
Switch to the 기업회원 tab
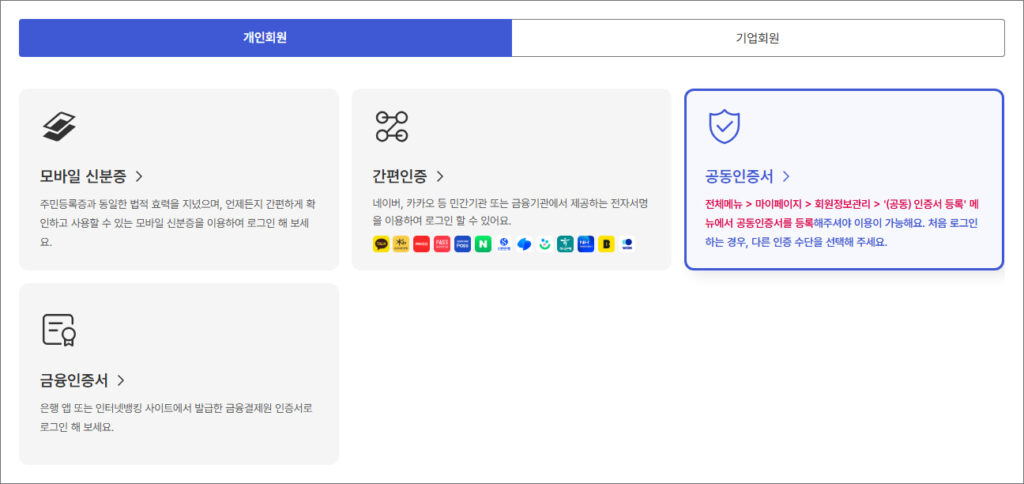(x=757, y=38)
